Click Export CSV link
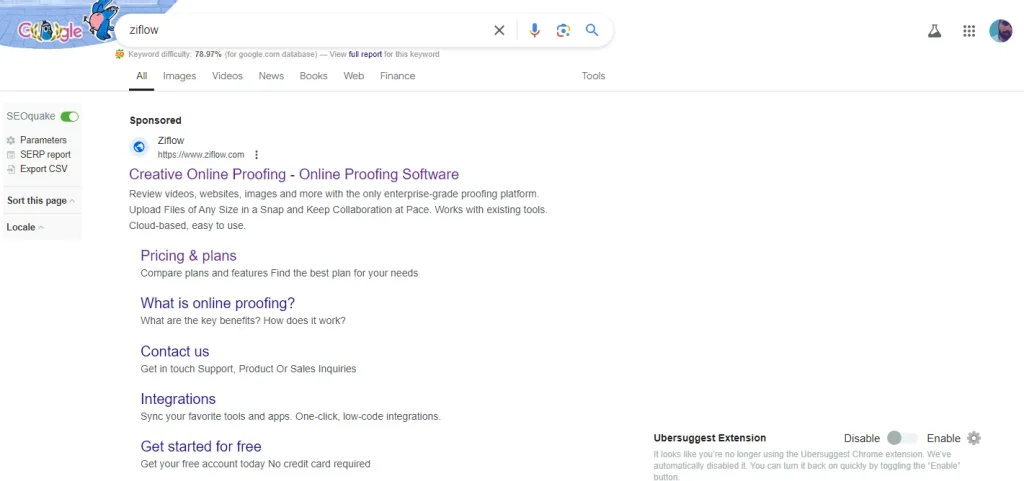1024x481 pixels. point(44,169)
